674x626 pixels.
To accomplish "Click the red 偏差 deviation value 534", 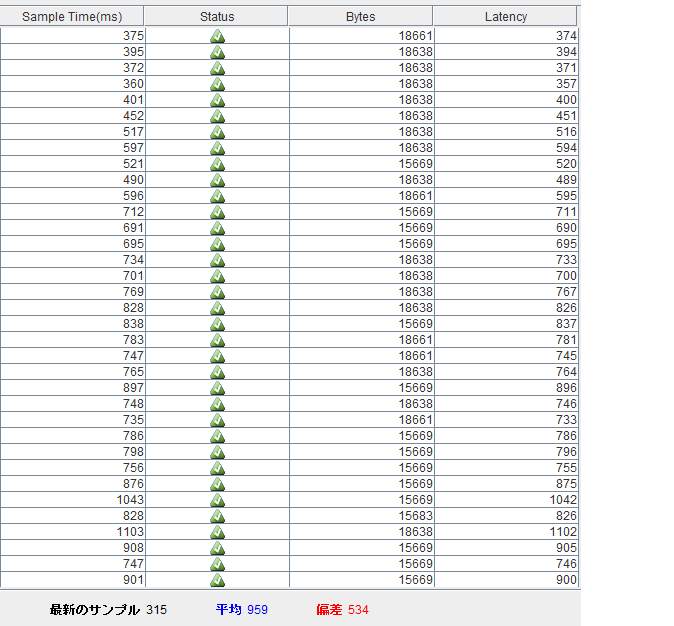I will click(x=358, y=610).
